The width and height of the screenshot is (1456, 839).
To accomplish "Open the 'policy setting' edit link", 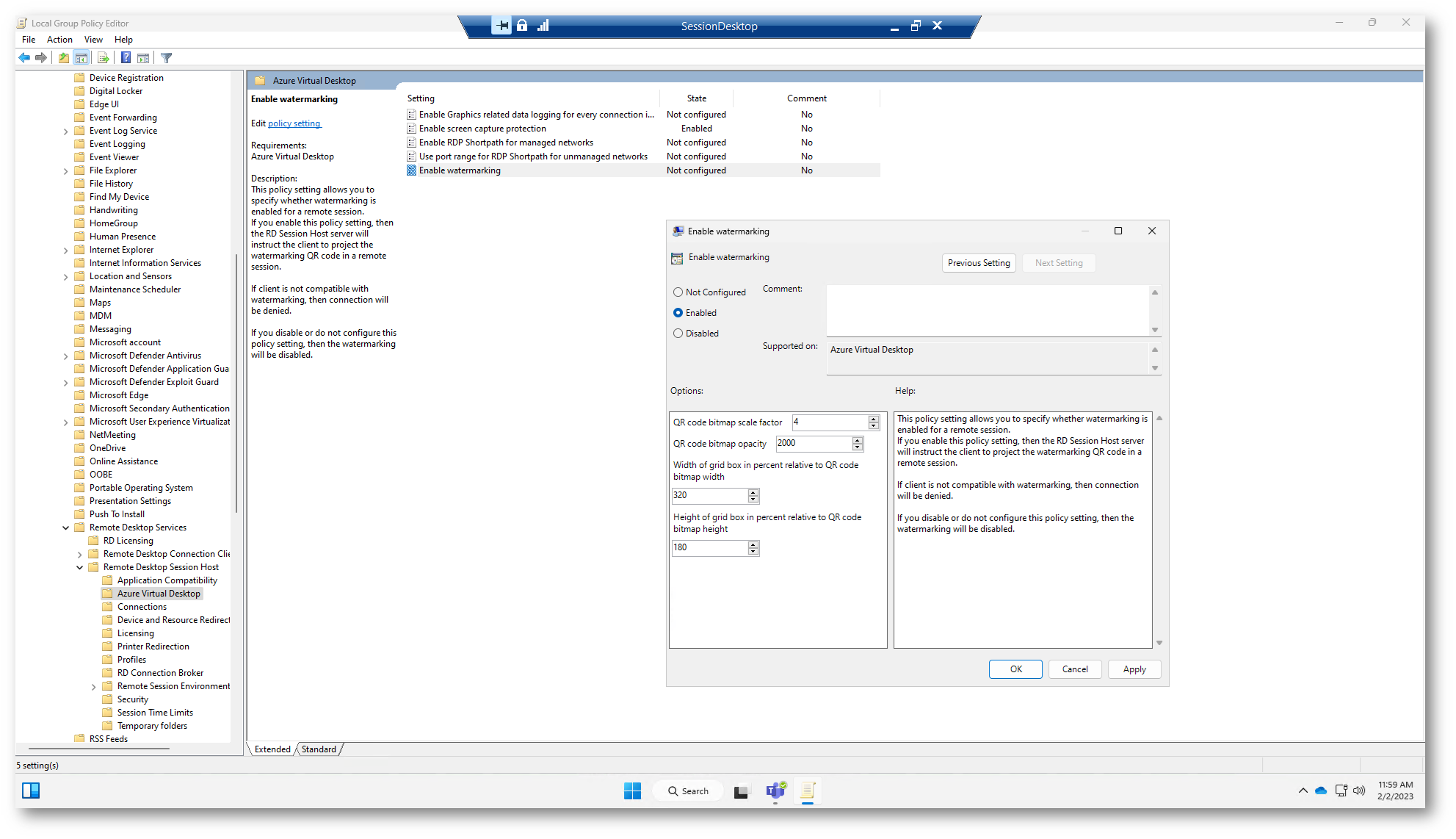I will click(x=294, y=123).
